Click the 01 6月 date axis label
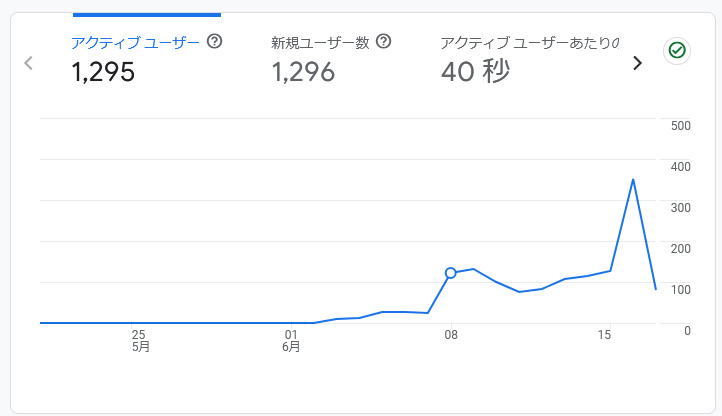 pos(291,340)
